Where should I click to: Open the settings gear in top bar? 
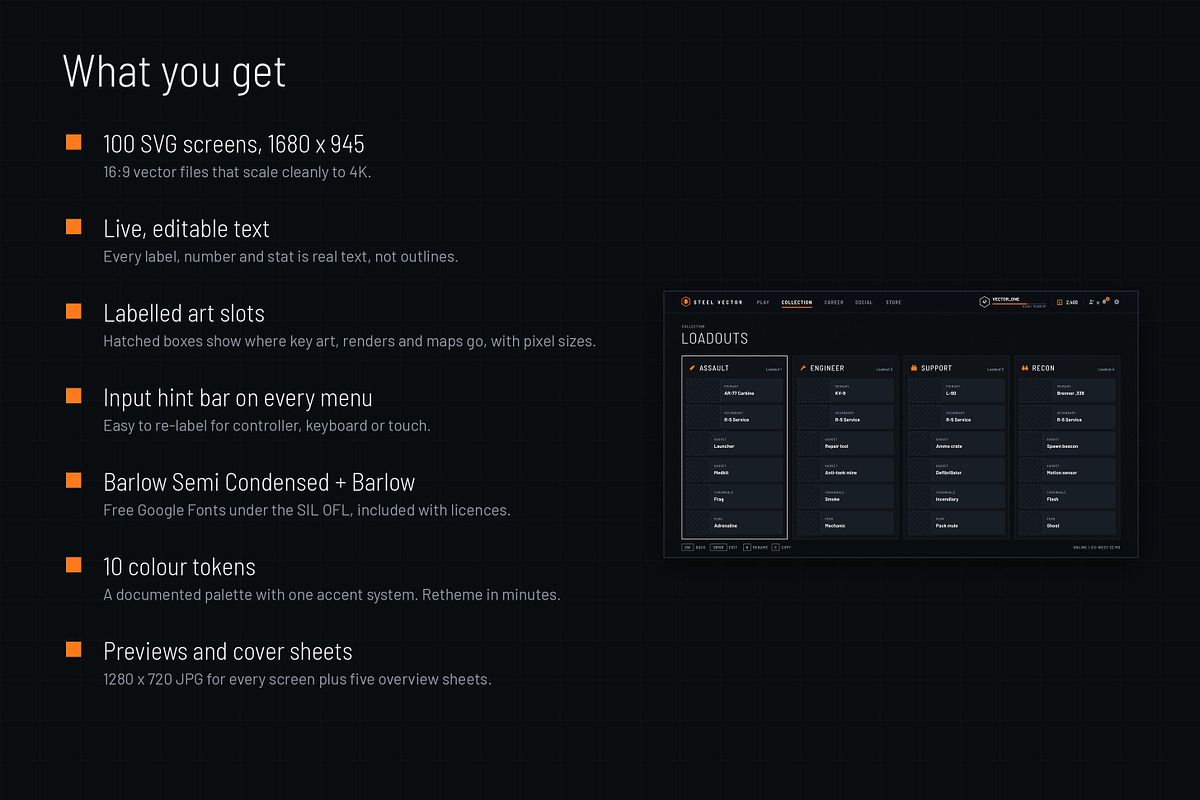tap(1117, 302)
